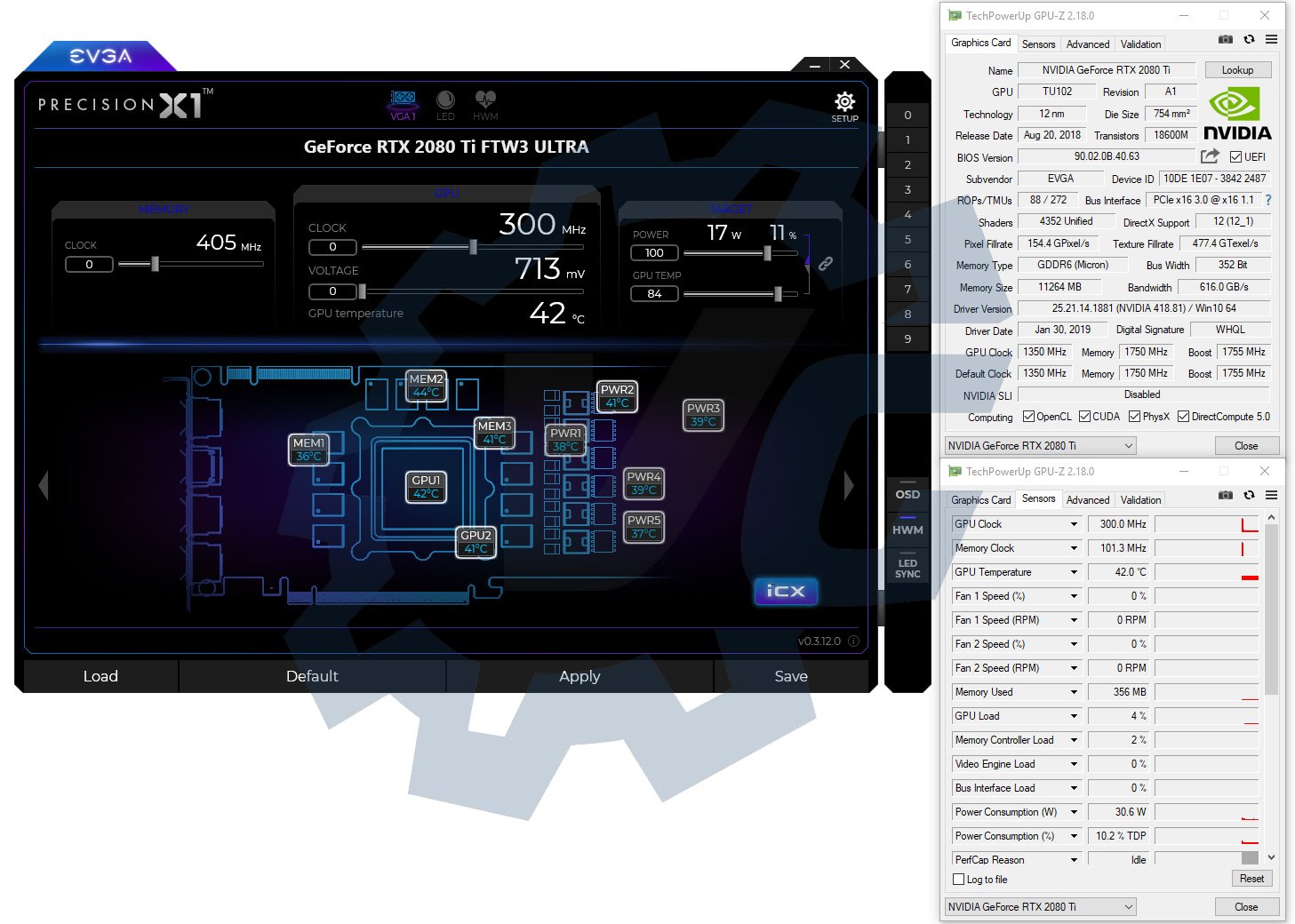
Task: Switch to Advanced tab in lower GPU-Z window
Action: [x=1088, y=500]
